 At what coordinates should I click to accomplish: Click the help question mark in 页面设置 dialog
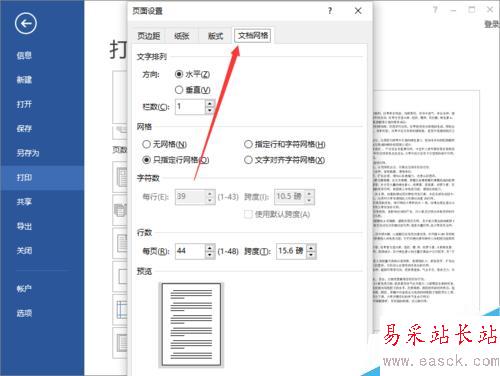coord(330,11)
